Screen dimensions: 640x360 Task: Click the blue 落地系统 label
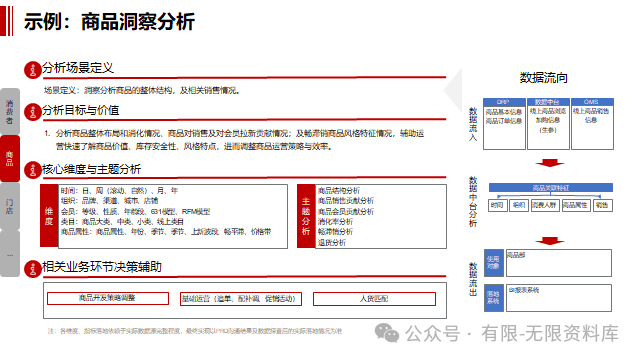click(x=493, y=298)
